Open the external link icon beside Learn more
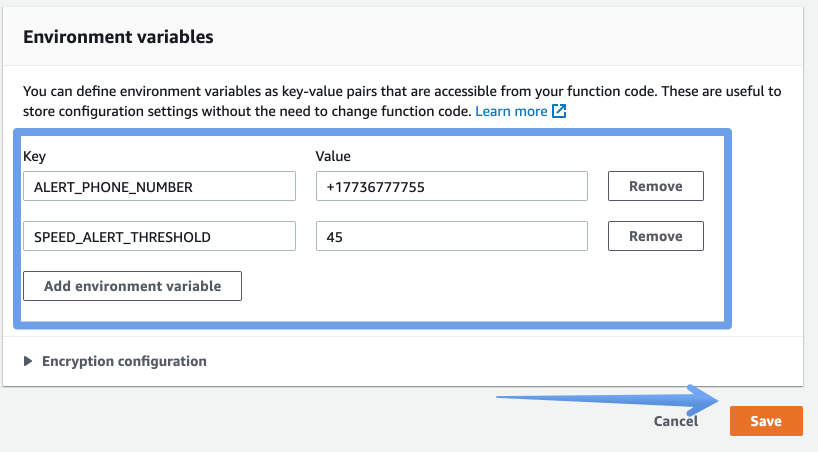Image resolution: width=818 pixels, height=452 pixels. point(559,111)
